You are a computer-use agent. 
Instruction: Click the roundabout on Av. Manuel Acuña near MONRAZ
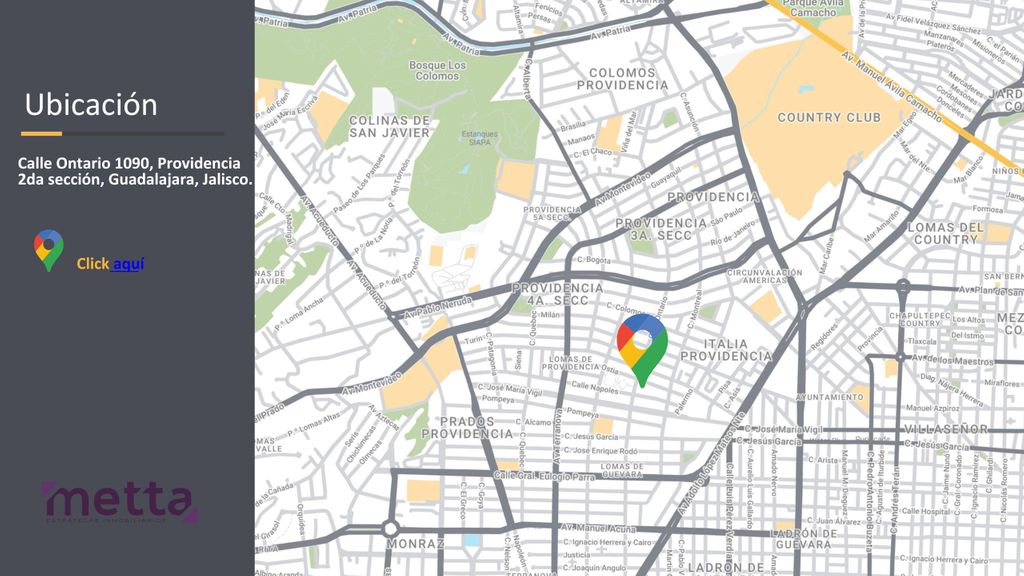pyautogui.click(x=391, y=528)
